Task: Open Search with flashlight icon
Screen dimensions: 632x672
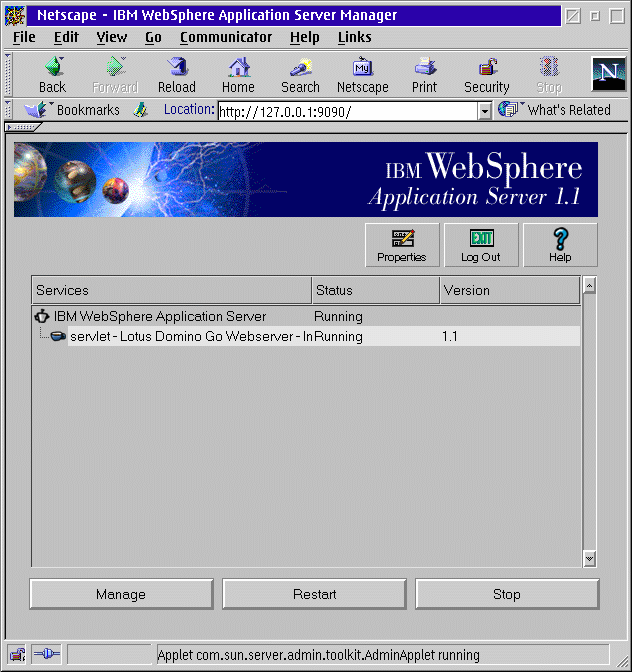Action: [301, 67]
